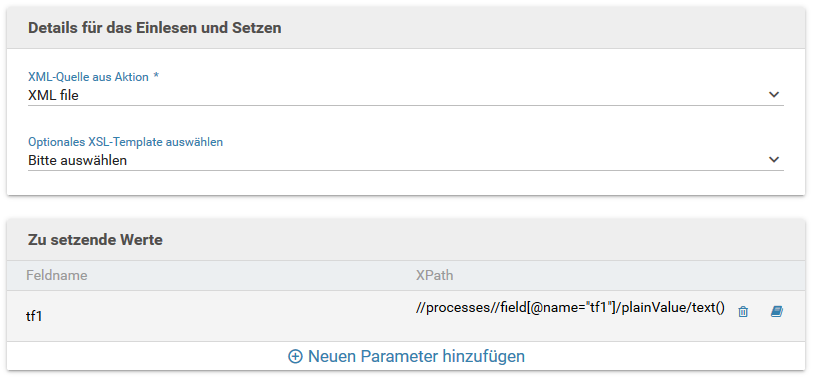The height and width of the screenshot is (378, 813).
Task: Click the tf1 field name cell
Action: tap(34, 316)
